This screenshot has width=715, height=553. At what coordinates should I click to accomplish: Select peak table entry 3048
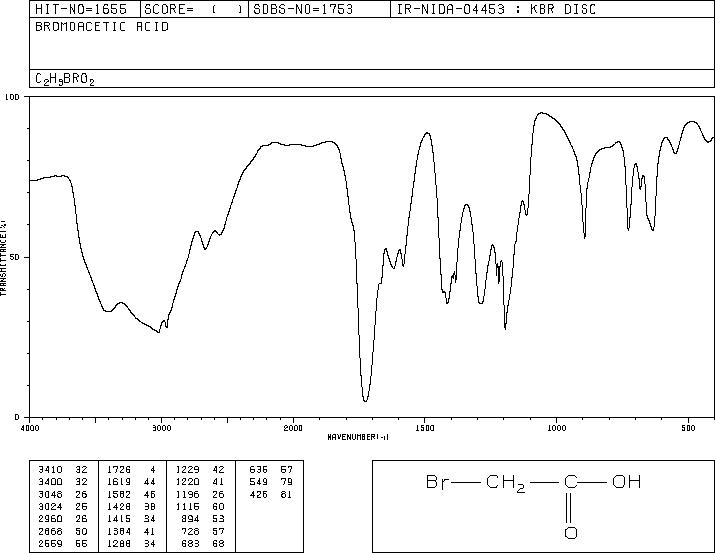coord(50,494)
